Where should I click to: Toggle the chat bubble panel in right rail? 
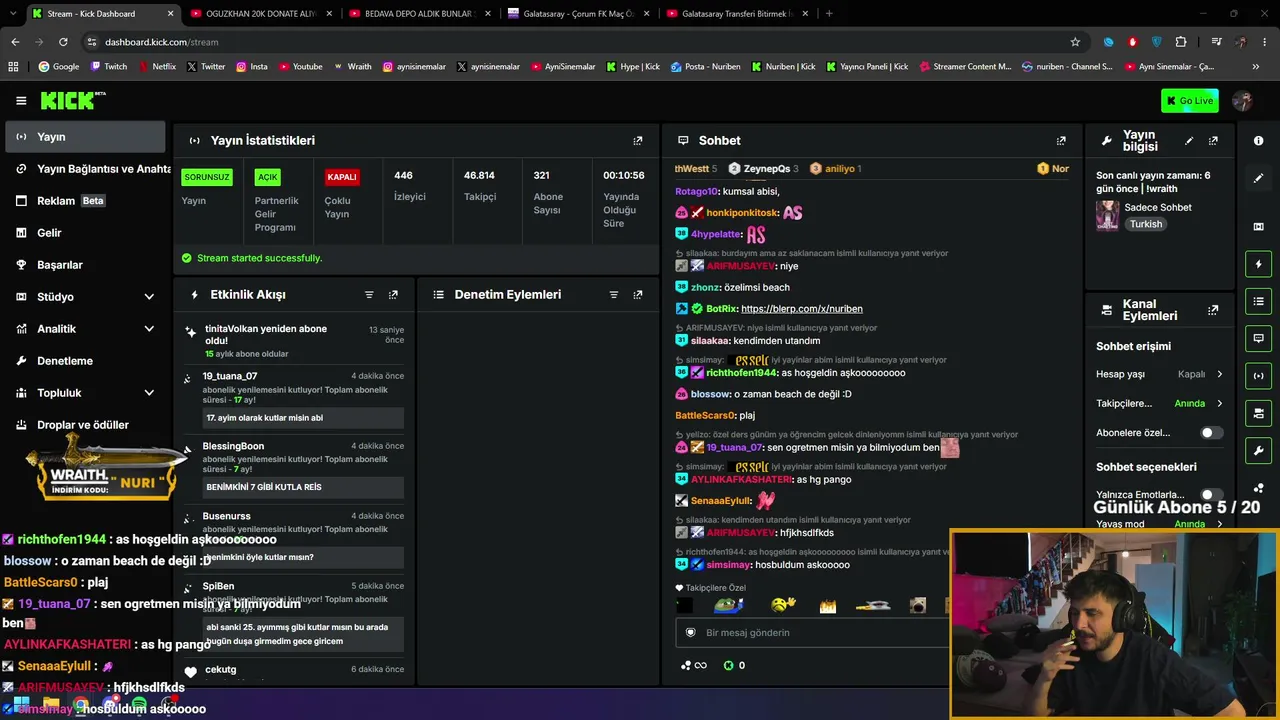1258,338
